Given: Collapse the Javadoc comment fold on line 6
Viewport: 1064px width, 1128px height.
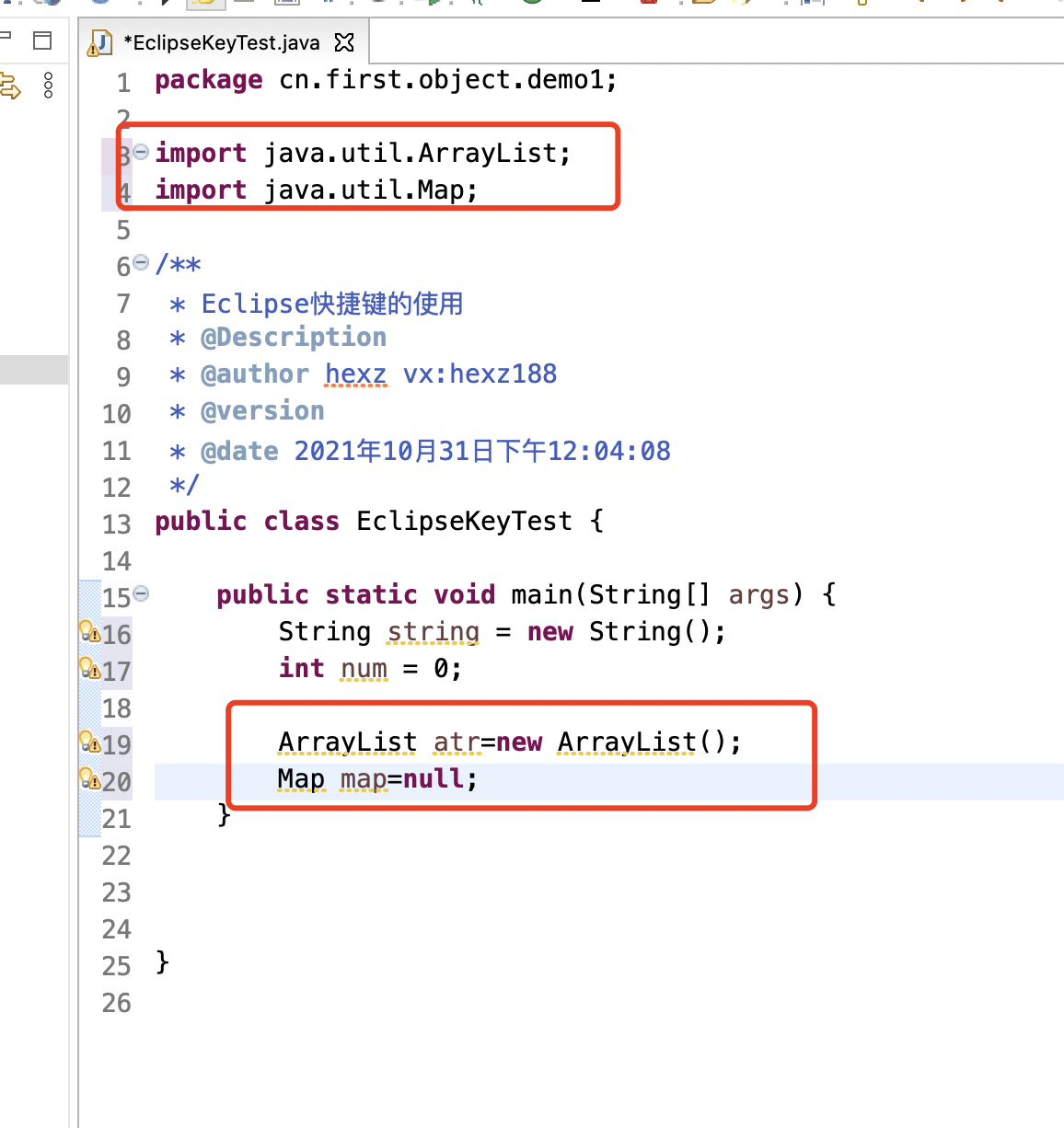Looking at the screenshot, I should [x=141, y=263].
